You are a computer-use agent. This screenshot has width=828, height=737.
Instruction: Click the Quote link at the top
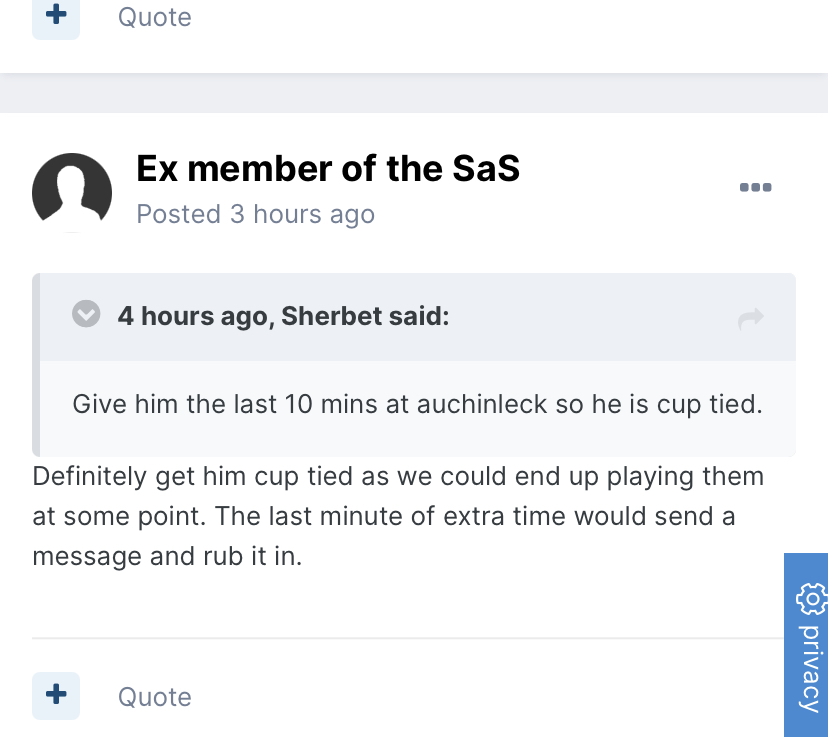[x=154, y=17]
